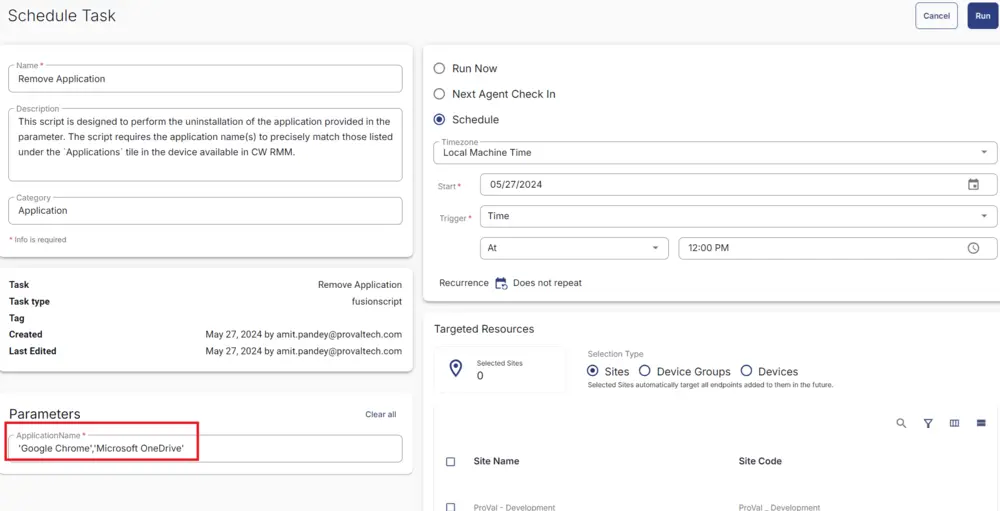Open the clock time picker icon
This screenshot has height=511, width=1000.
click(x=973, y=248)
